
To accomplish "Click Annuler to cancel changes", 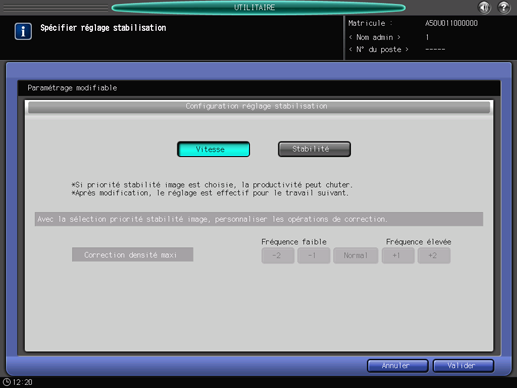I will (x=397, y=366).
